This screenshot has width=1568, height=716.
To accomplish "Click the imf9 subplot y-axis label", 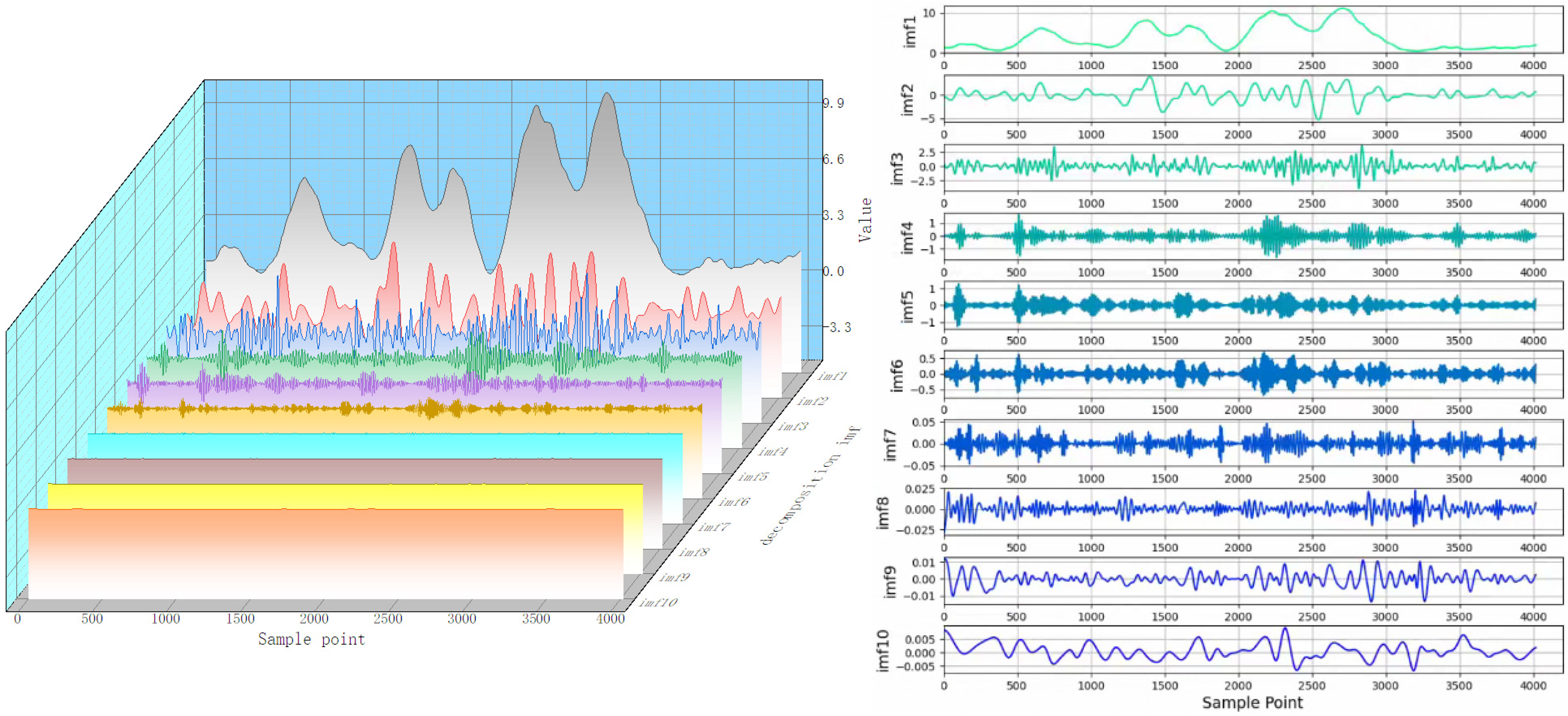I will point(889,582).
